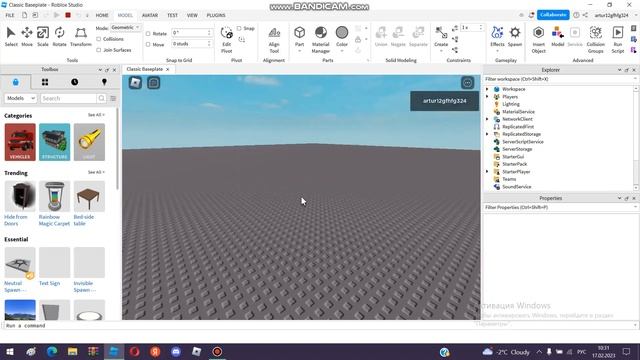Enable the Rotate snap checkbox

click(148, 33)
